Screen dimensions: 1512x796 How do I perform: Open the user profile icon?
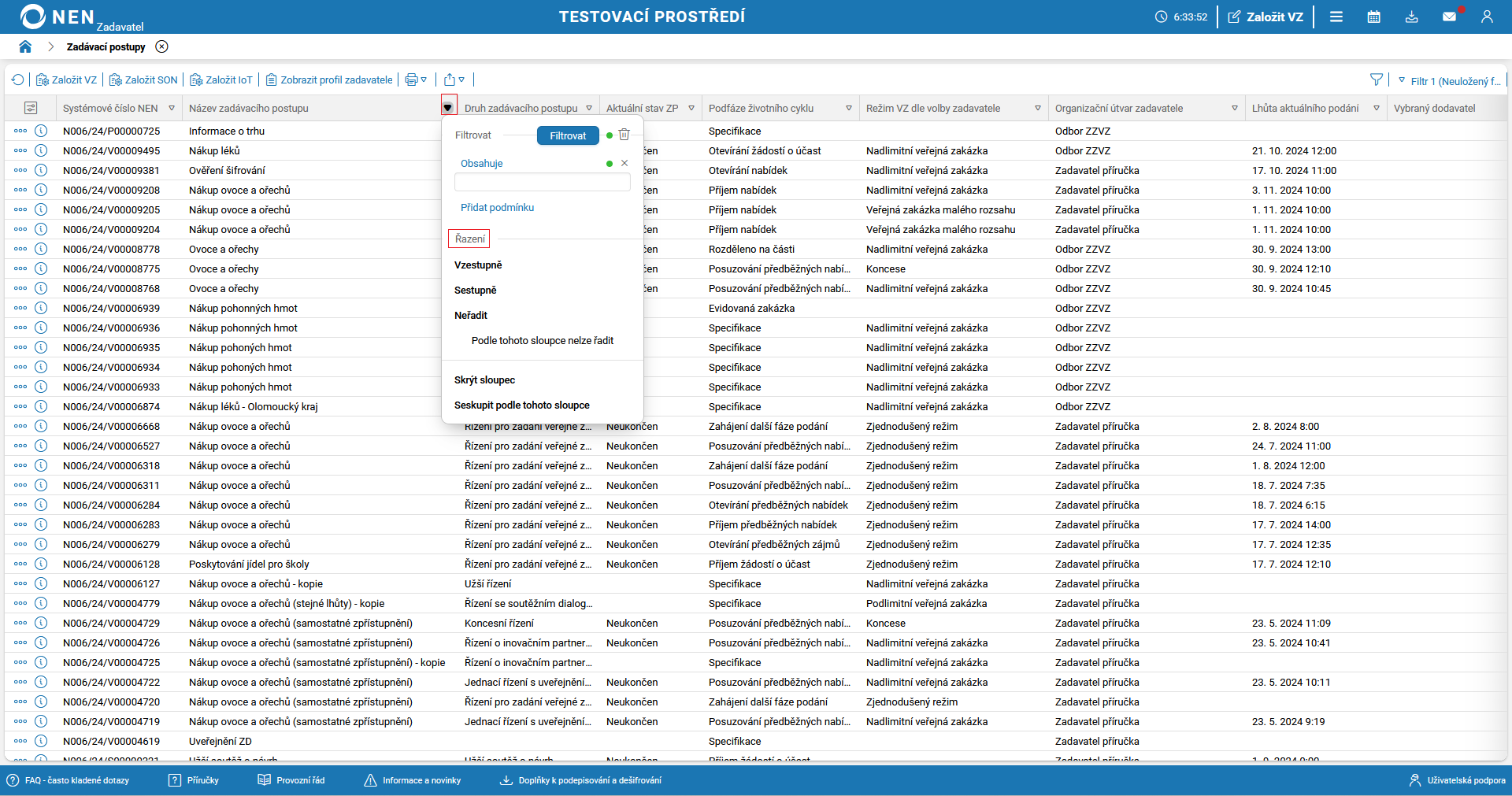pyautogui.click(x=1487, y=17)
